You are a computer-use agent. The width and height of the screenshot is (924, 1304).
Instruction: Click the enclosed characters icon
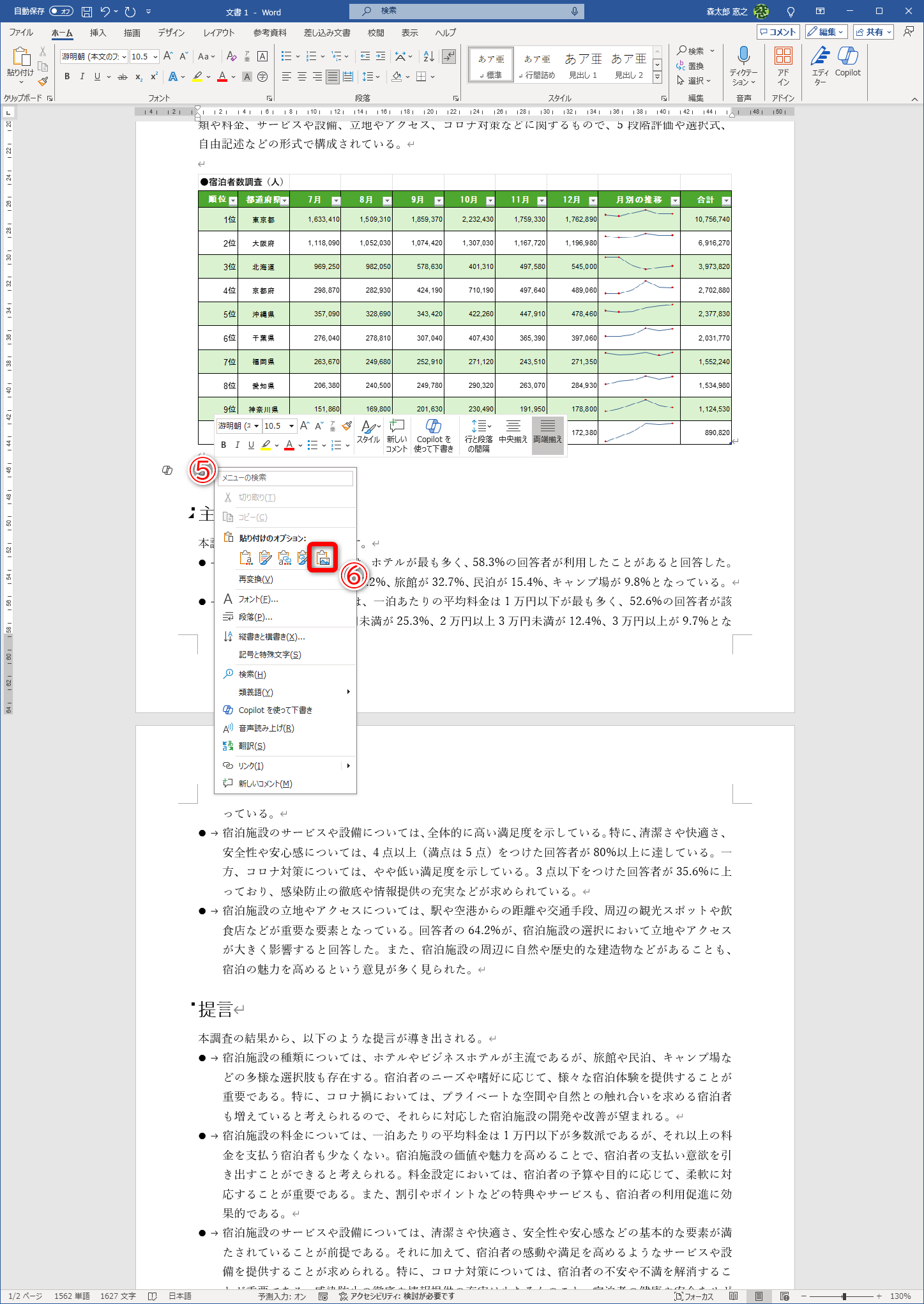[x=262, y=77]
